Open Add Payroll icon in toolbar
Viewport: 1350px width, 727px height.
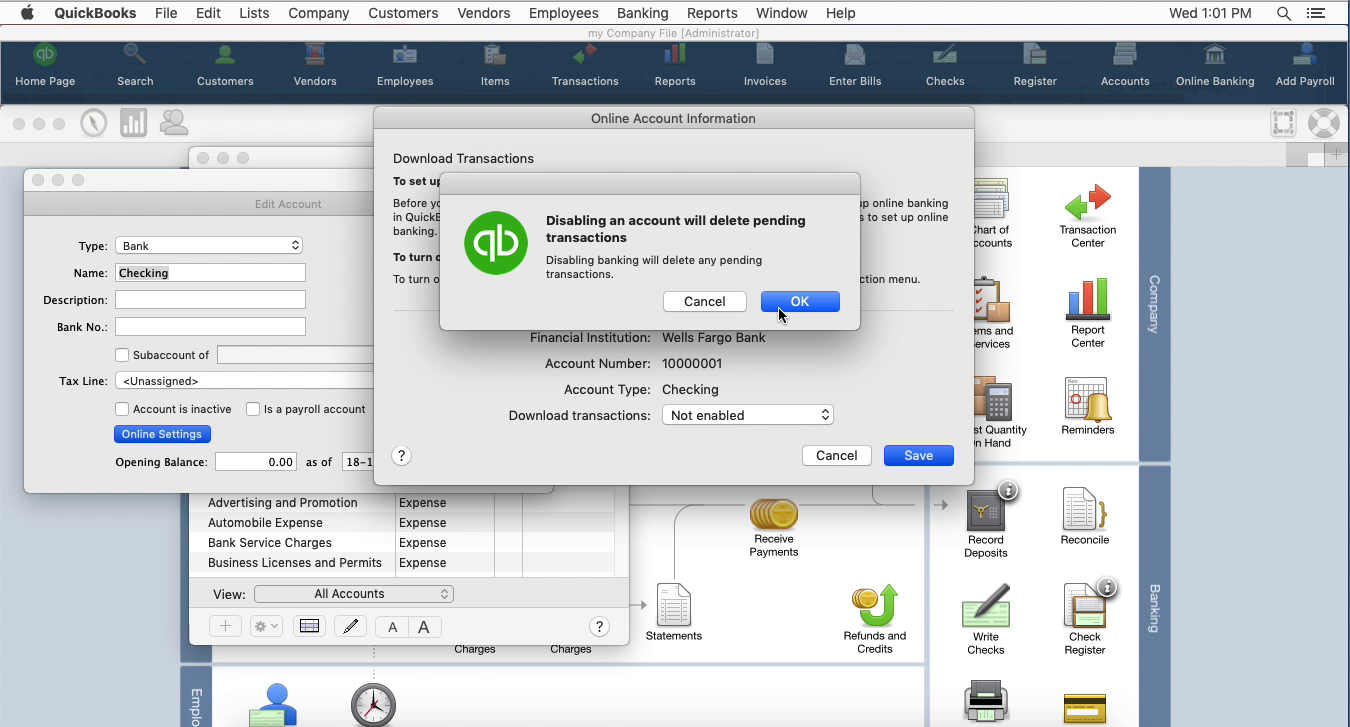(1305, 66)
